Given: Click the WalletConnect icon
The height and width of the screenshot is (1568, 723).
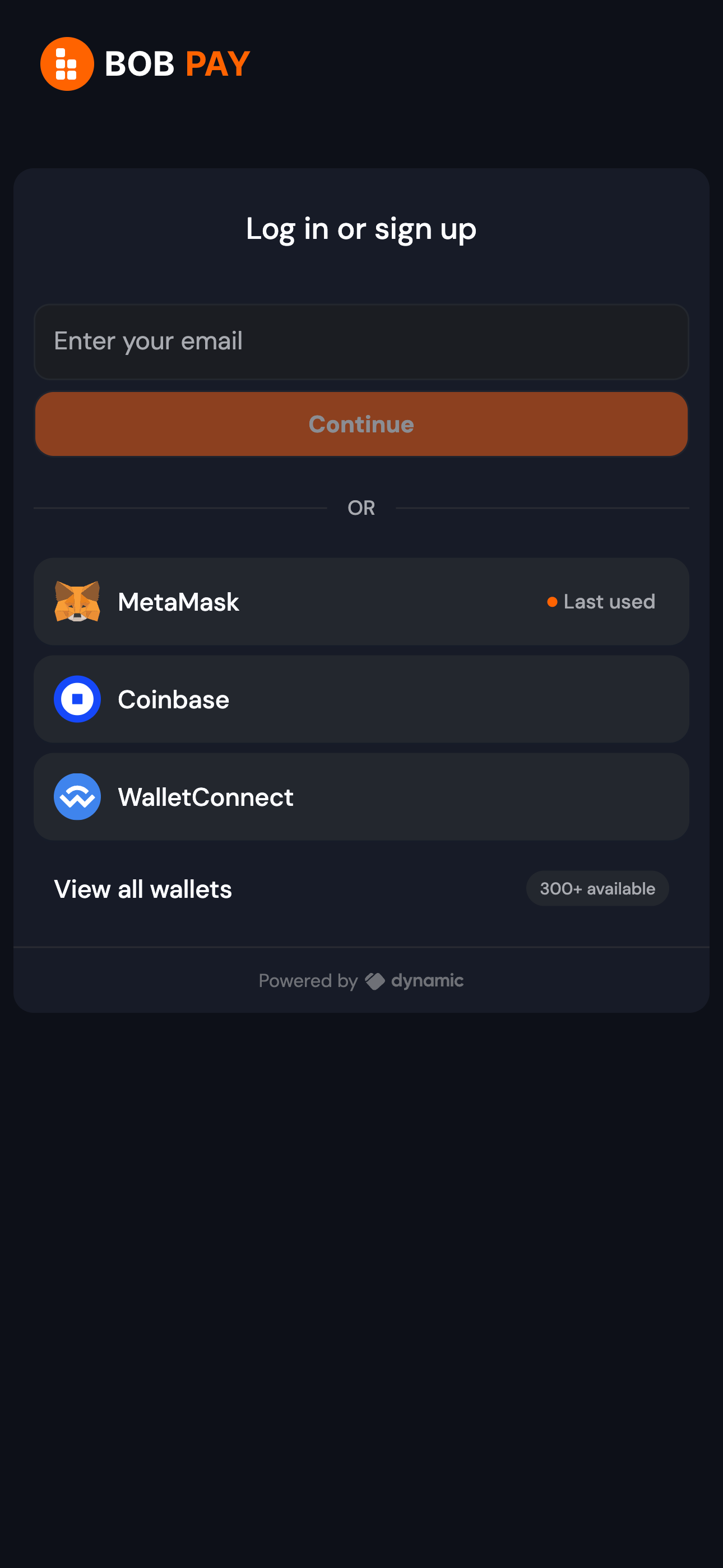Looking at the screenshot, I should coord(77,796).
